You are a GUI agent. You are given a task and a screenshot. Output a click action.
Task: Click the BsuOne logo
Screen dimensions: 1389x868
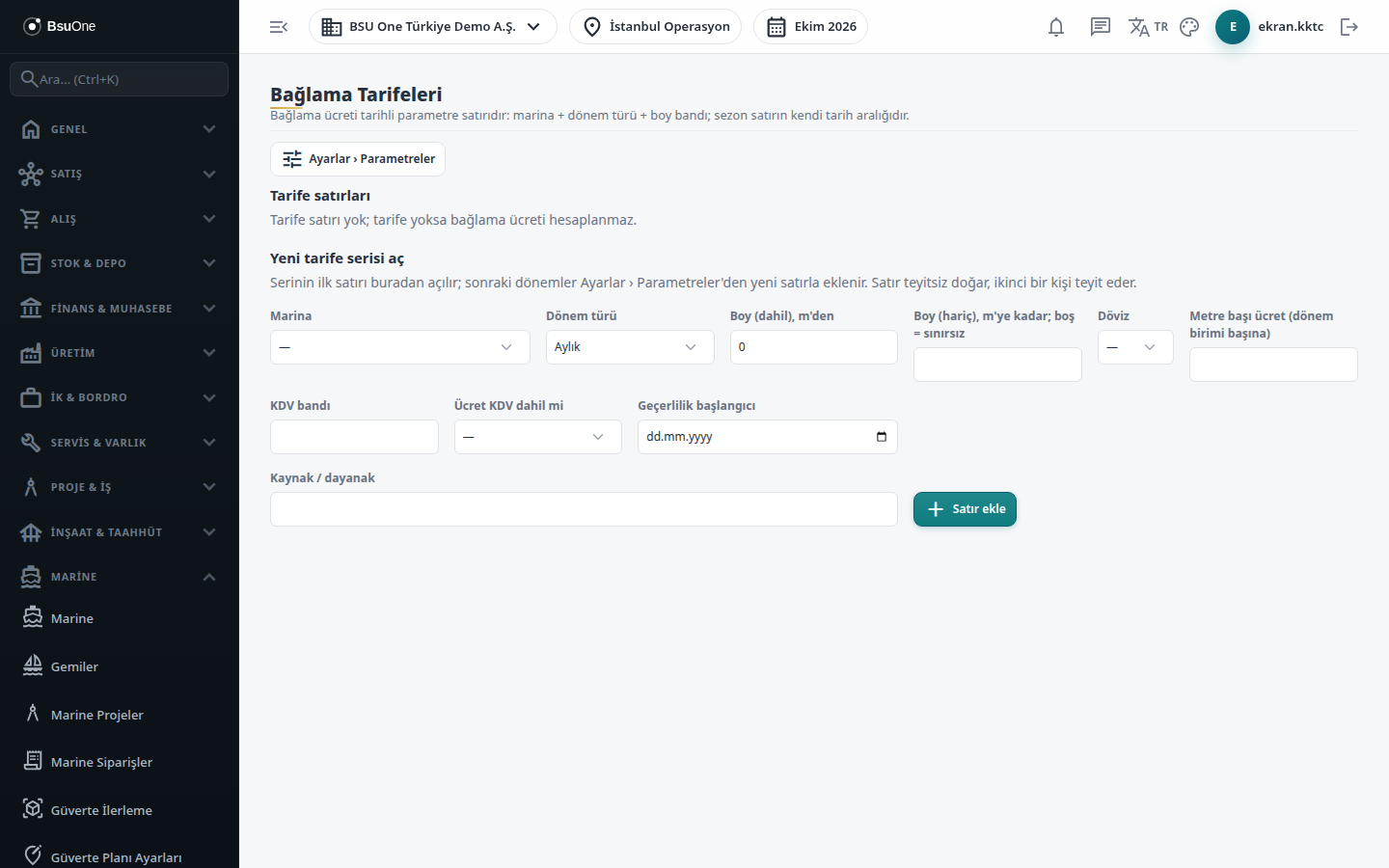(60, 26)
